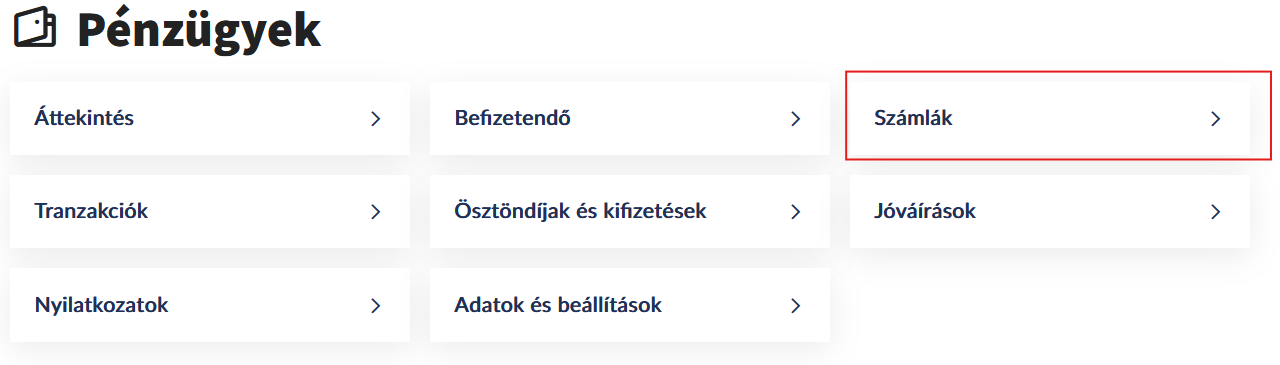Open the Áttekintés menu item
This screenshot has height=365, width=1280.
[210, 118]
